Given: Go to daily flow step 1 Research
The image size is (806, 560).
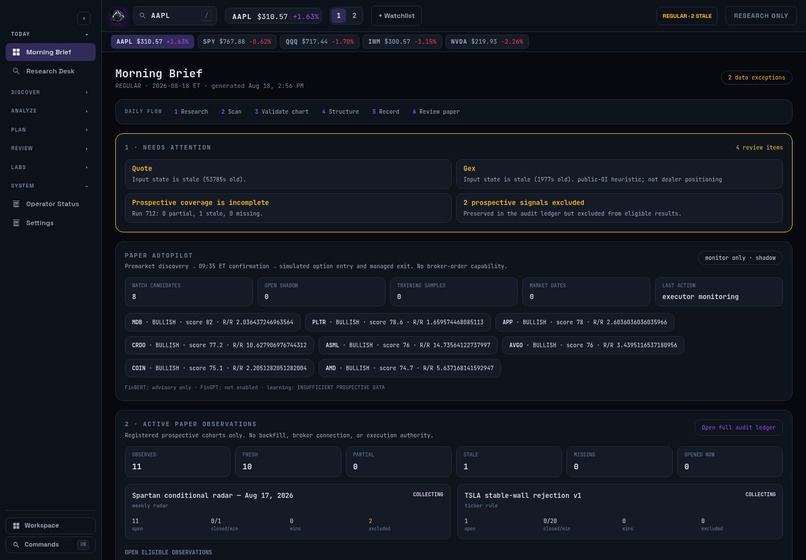Looking at the screenshot, I should [191, 112].
